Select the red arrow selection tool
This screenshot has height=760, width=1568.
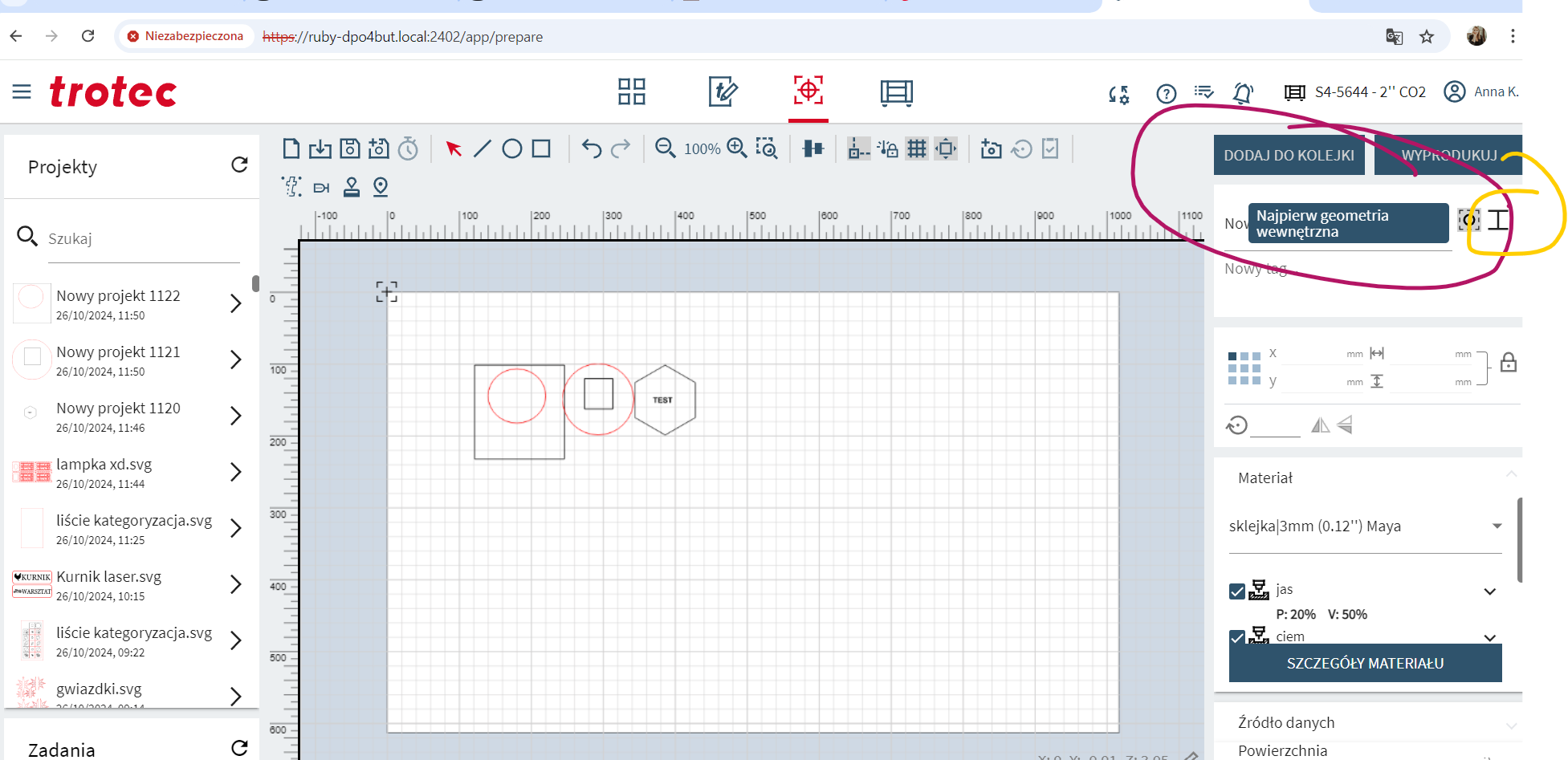coord(454,149)
